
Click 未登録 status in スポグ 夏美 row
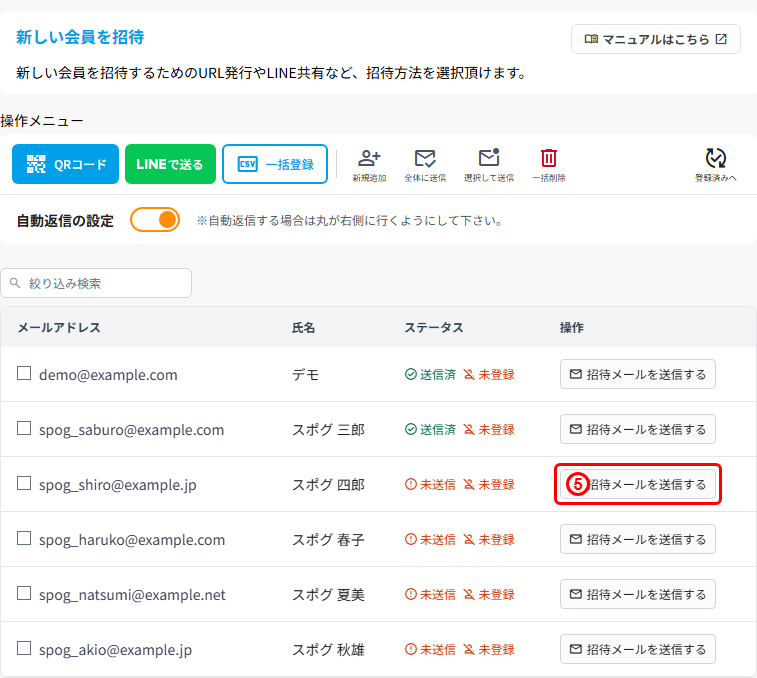coord(489,595)
